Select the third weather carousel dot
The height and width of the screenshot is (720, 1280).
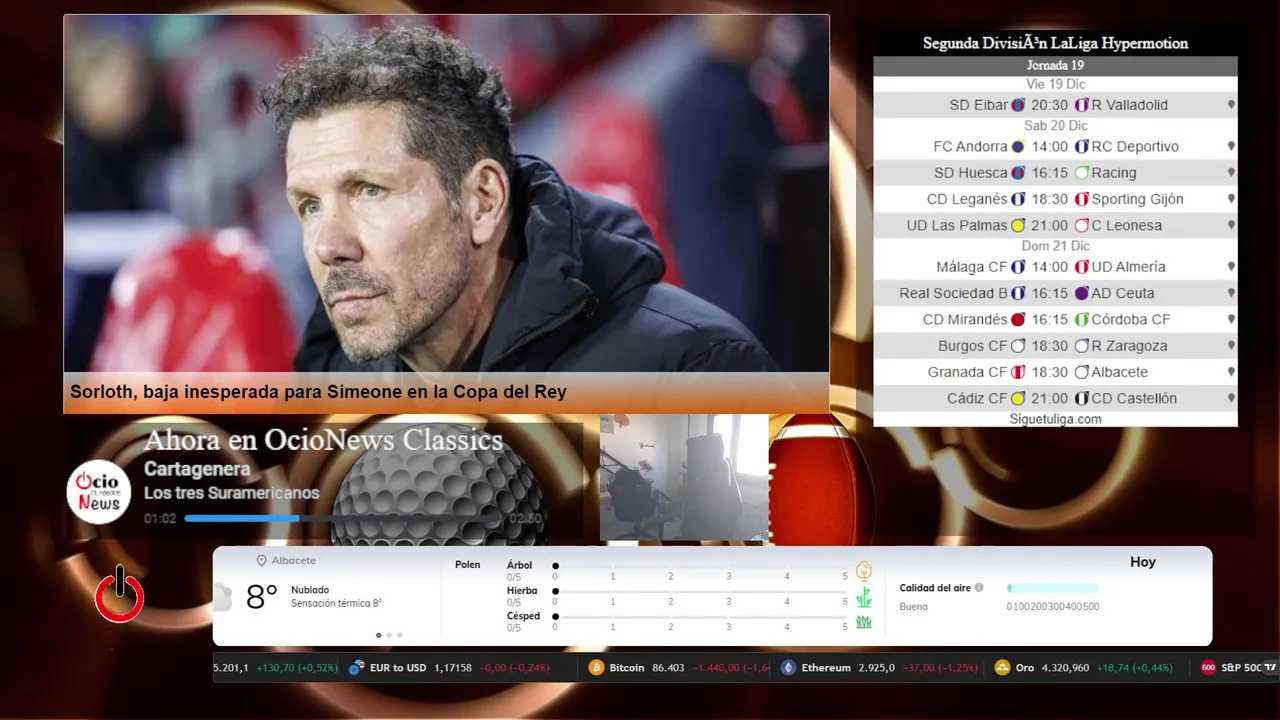[x=400, y=635]
